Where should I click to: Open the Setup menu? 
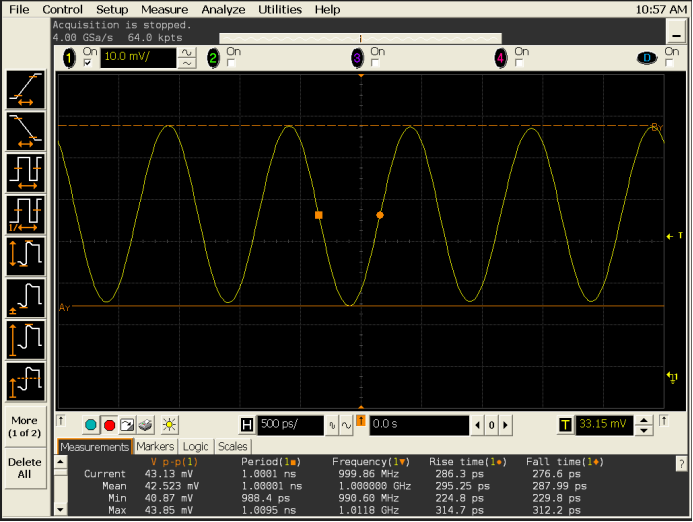[112, 9]
